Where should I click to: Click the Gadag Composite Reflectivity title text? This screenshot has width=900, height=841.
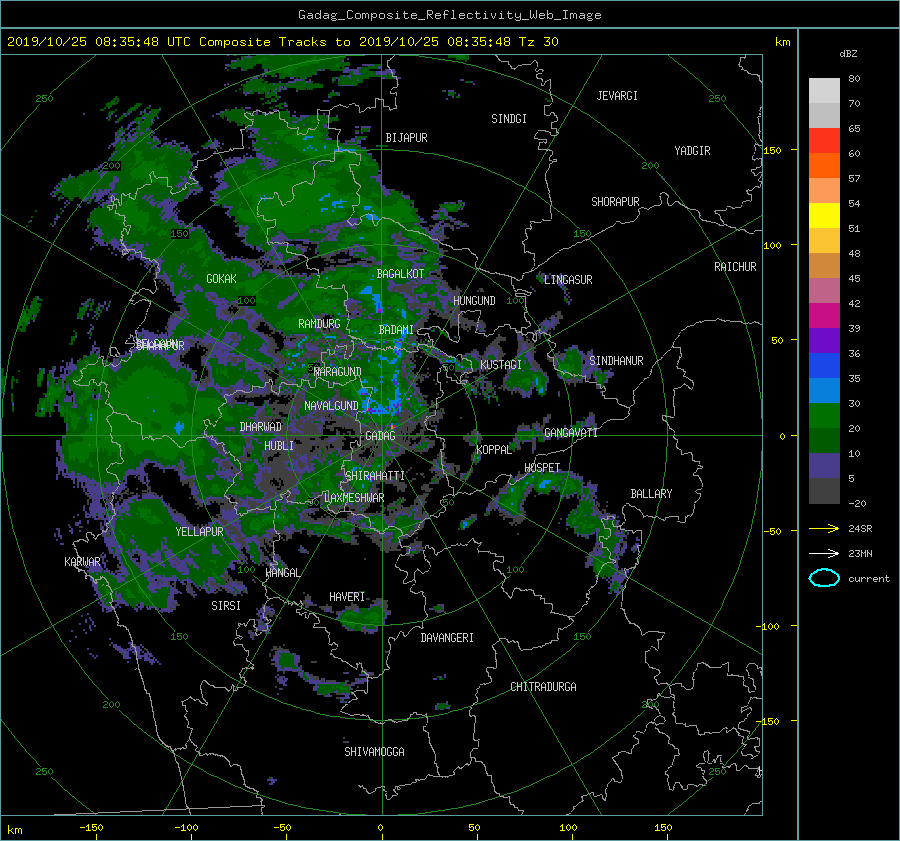449,15
